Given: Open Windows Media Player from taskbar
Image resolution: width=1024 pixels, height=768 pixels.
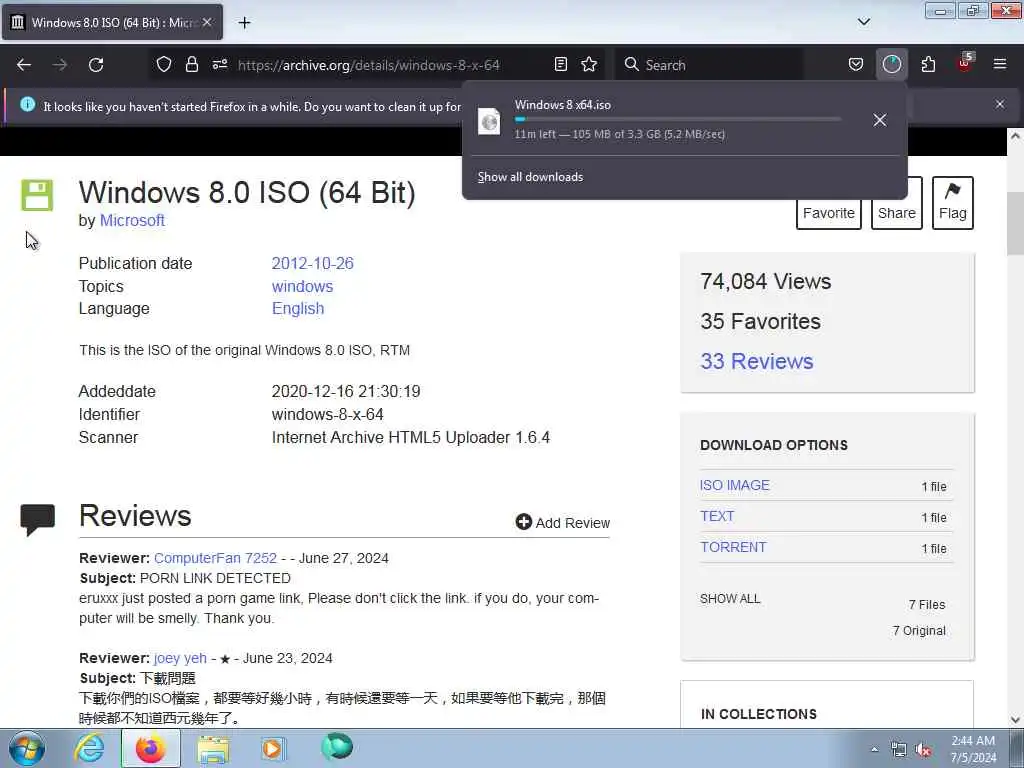Looking at the screenshot, I should pos(272,748).
